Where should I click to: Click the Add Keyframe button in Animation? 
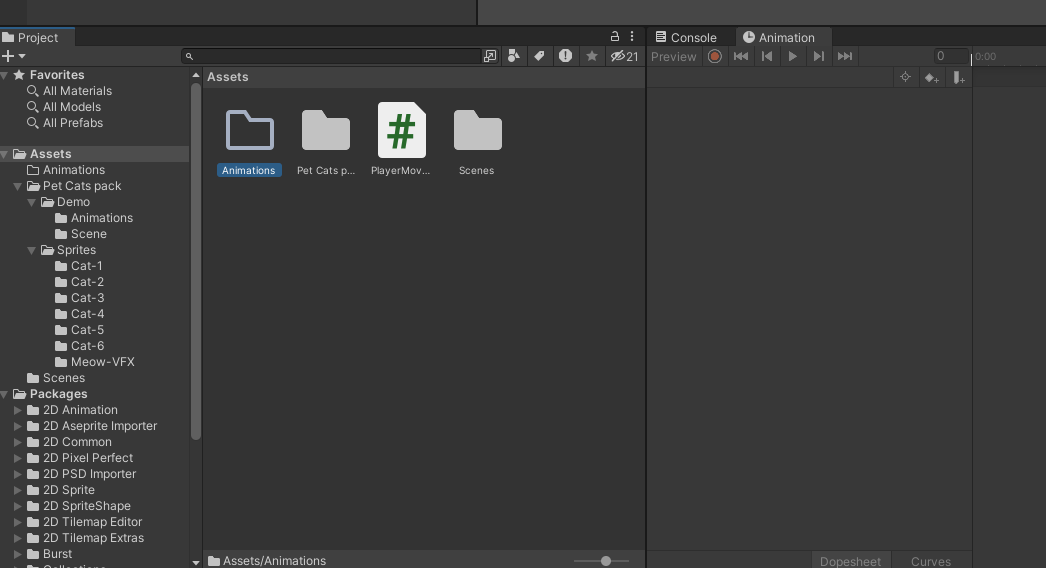coord(931,77)
